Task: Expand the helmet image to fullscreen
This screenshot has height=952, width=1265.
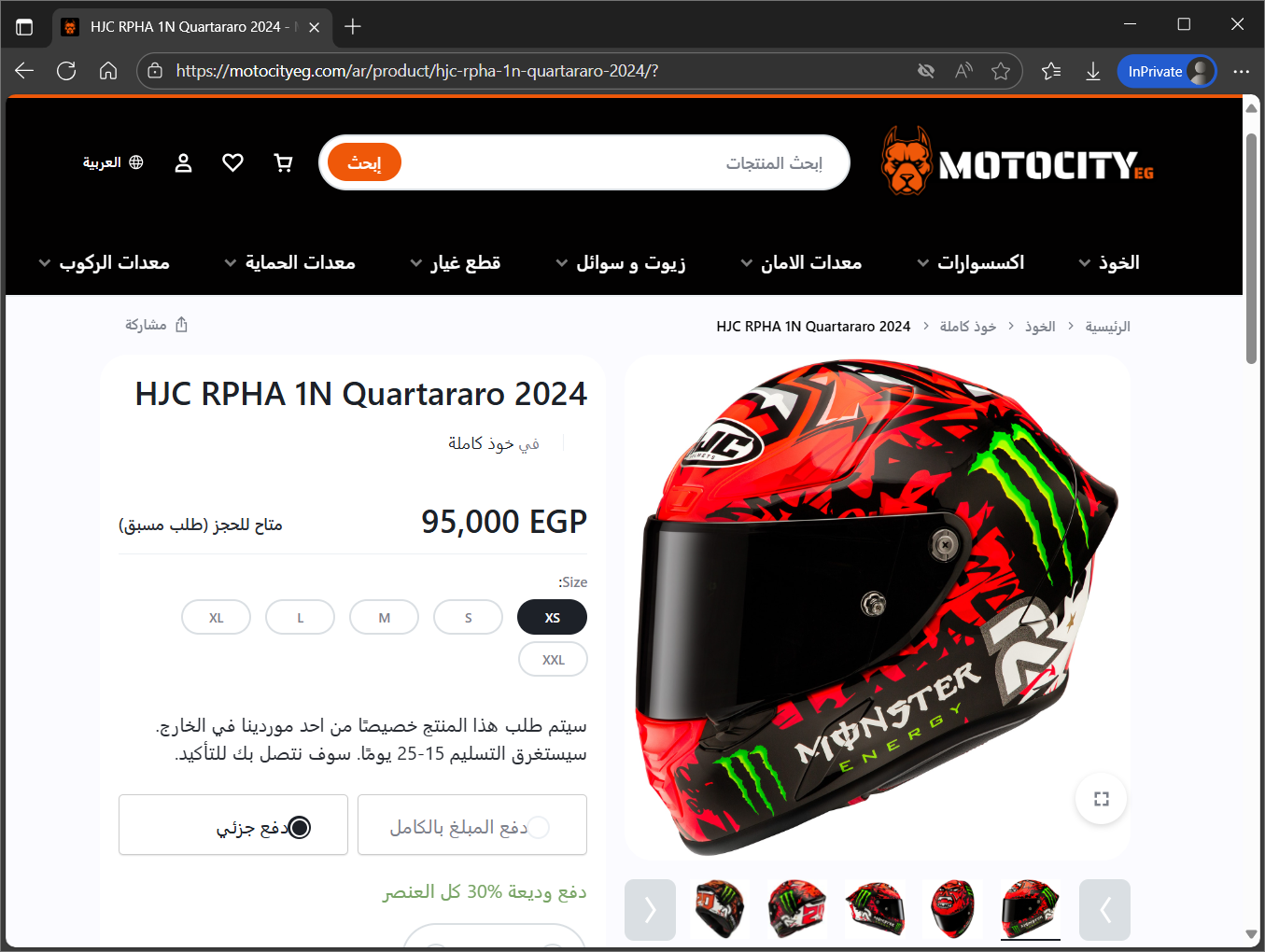Action: [x=1102, y=799]
